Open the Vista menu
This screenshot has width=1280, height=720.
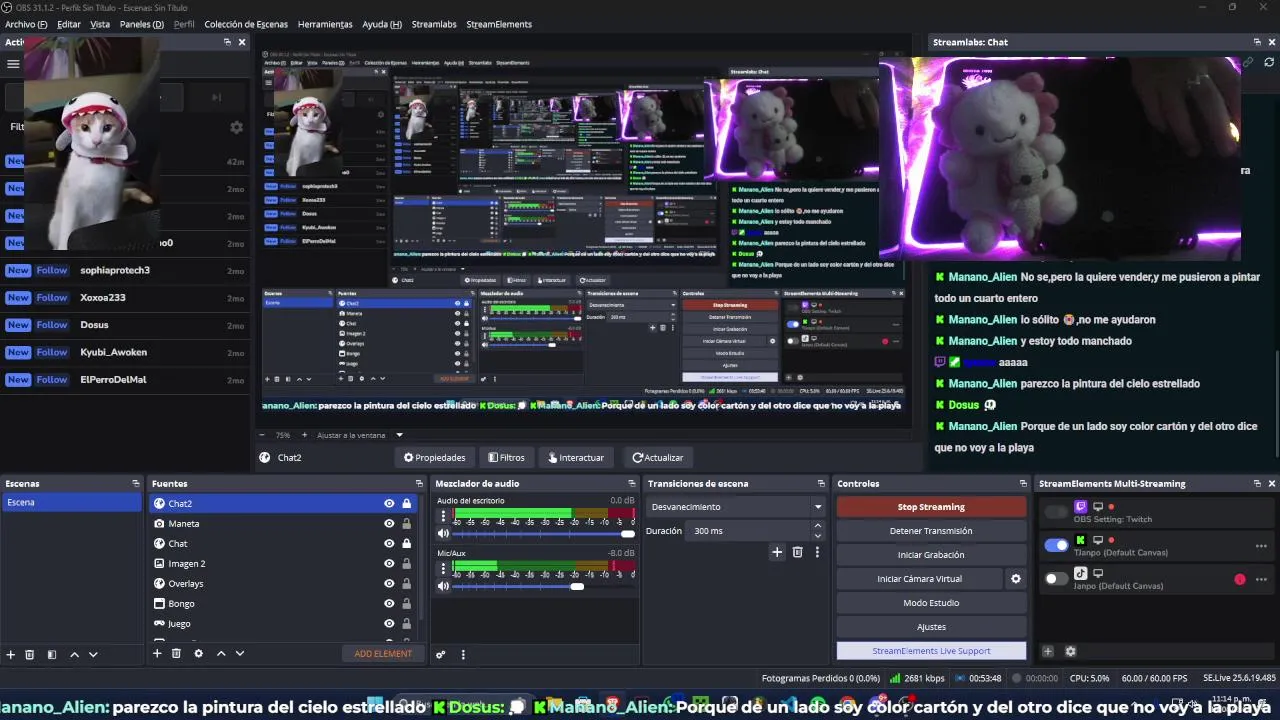[100, 24]
